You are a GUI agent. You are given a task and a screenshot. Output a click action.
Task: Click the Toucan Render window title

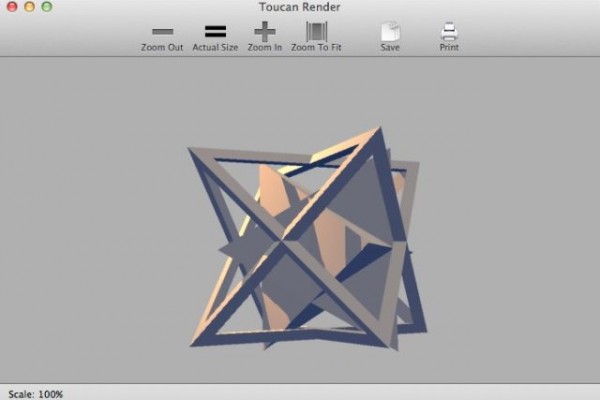click(x=300, y=7)
